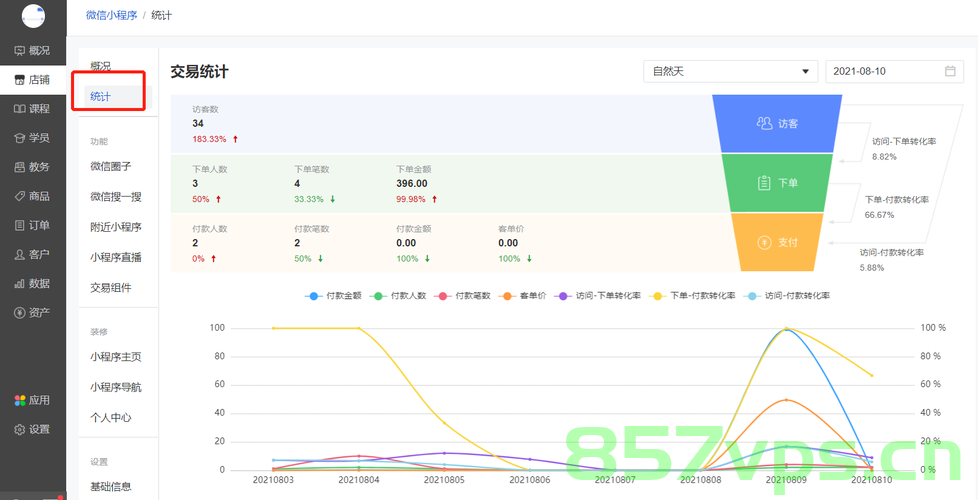Open 资产 in the dark sidebar
The width and height of the screenshot is (978, 500).
click(32, 312)
